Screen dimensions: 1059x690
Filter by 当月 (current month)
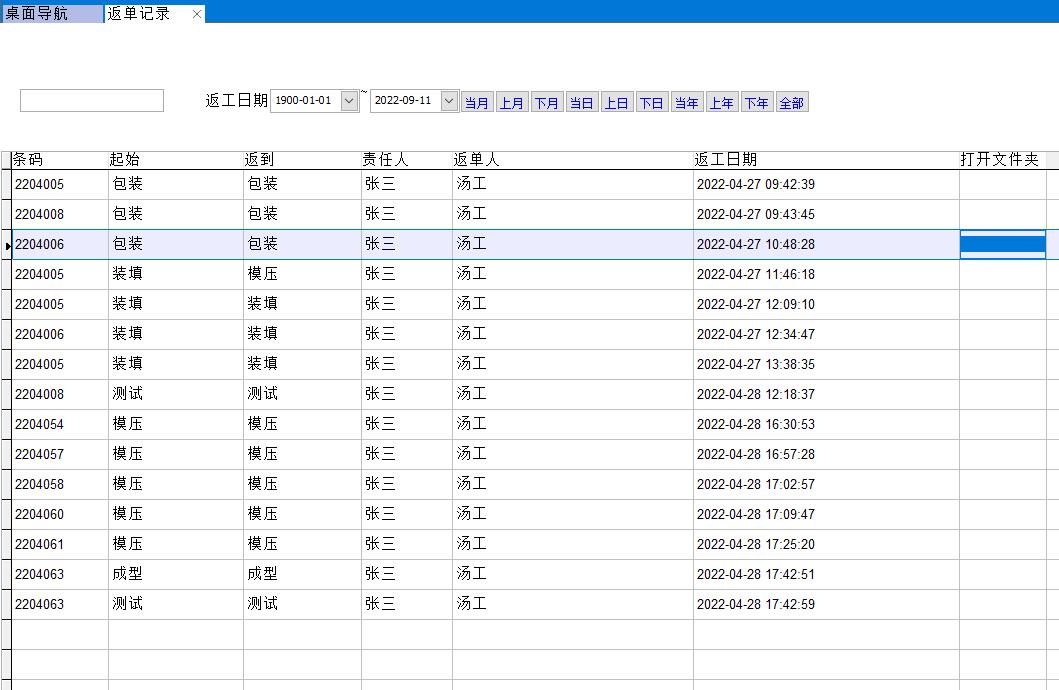point(477,103)
